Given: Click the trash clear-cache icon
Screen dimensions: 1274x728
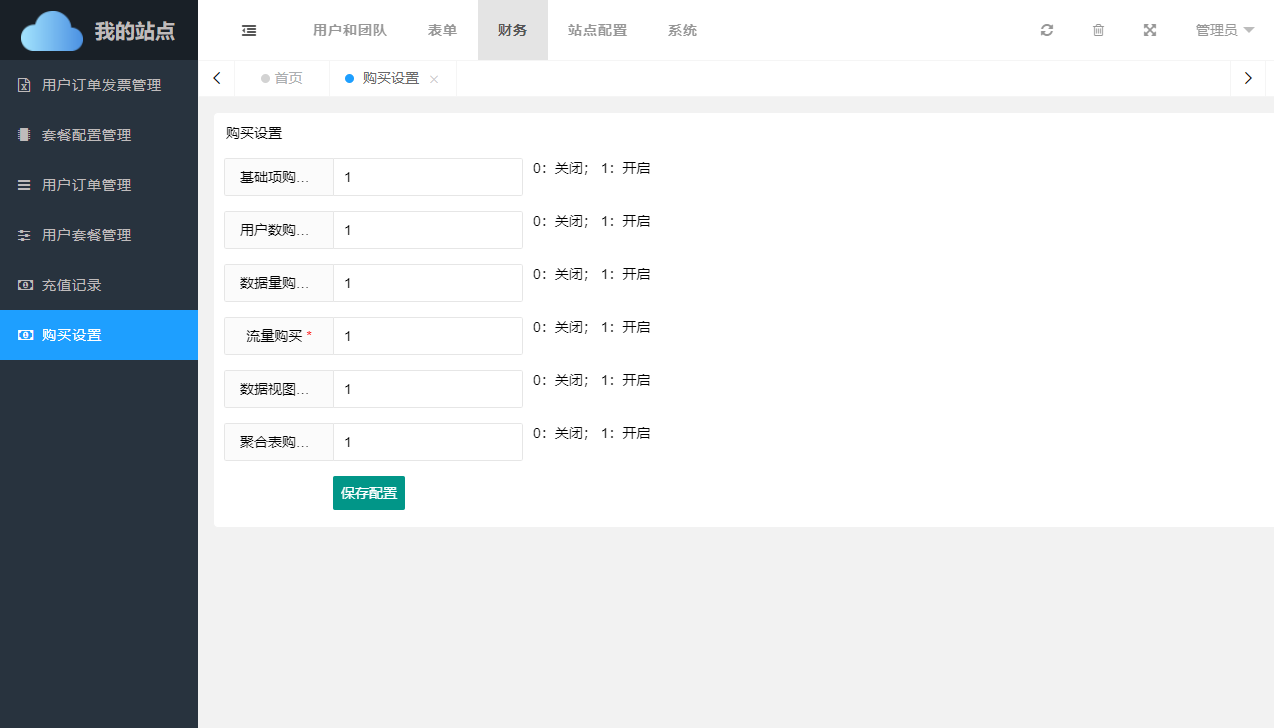Looking at the screenshot, I should [1098, 30].
